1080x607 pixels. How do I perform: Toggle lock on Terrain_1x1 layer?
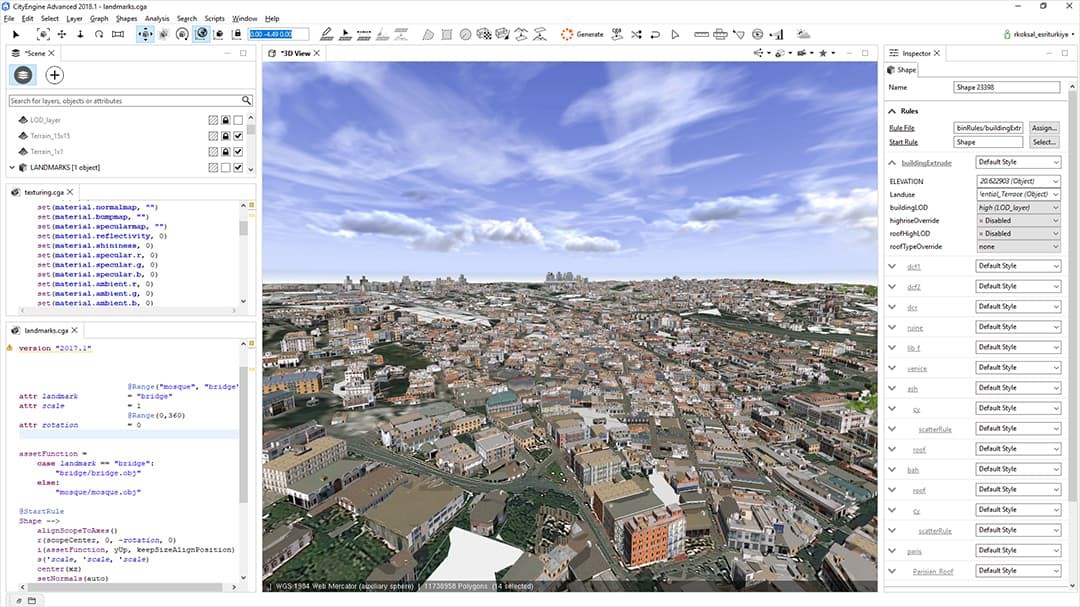click(225, 152)
